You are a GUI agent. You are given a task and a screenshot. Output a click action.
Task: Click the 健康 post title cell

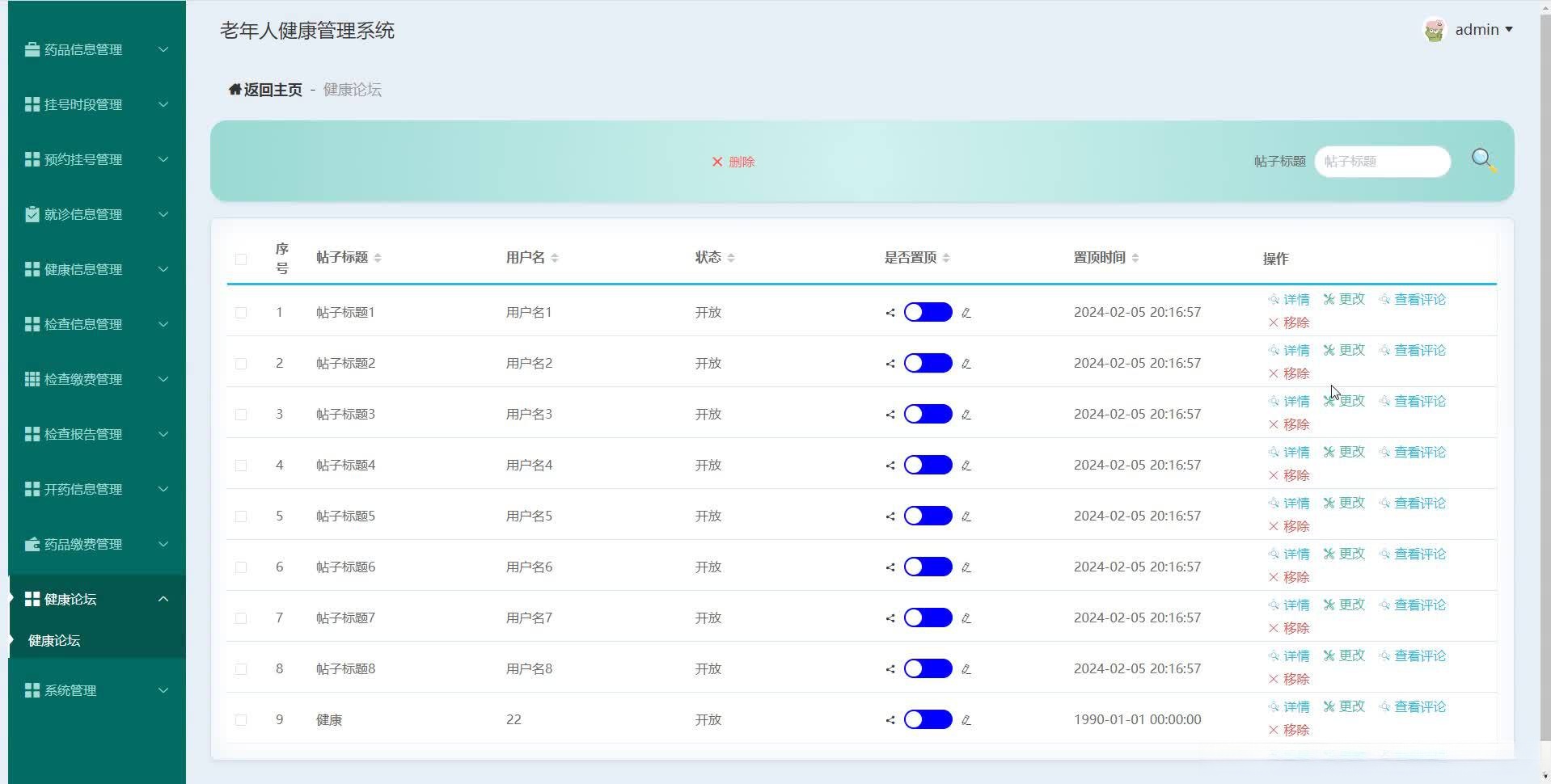coord(329,720)
